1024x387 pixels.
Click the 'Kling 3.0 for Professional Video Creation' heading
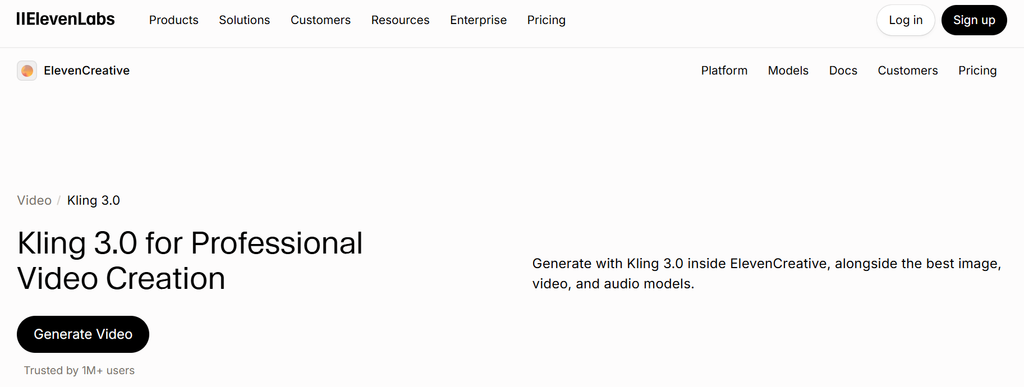[189, 261]
